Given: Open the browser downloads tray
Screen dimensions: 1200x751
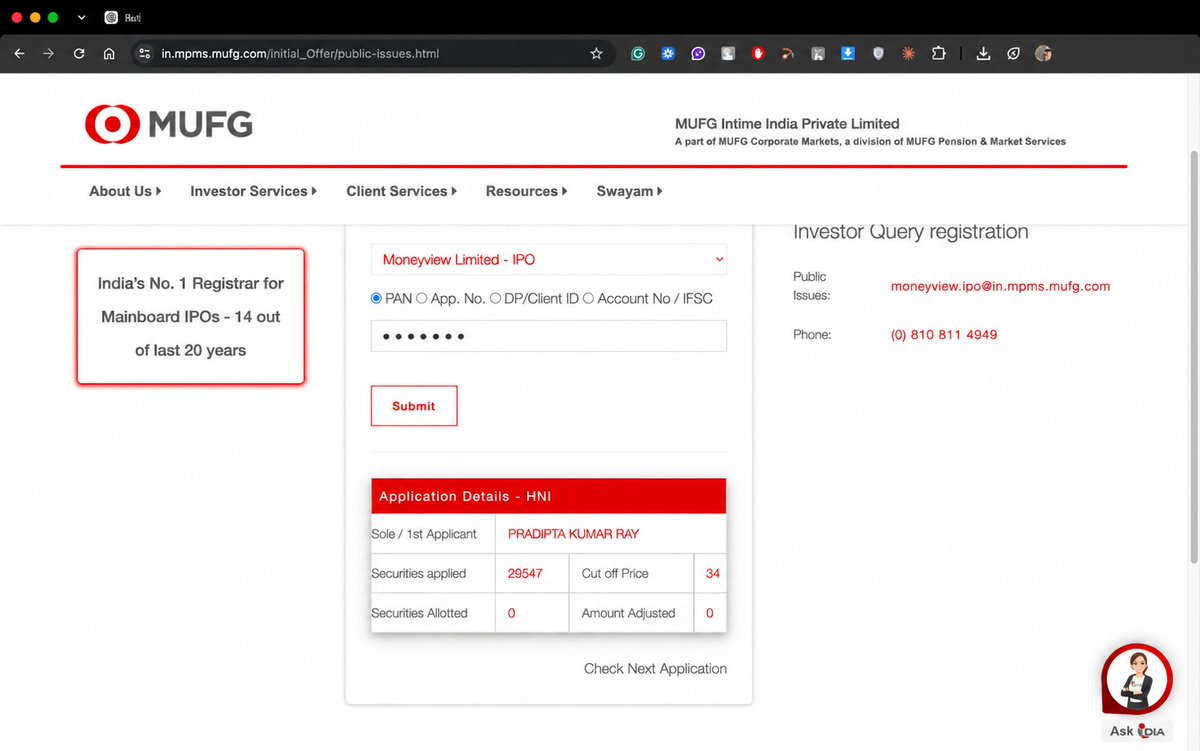Looking at the screenshot, I should coord(983,54).
